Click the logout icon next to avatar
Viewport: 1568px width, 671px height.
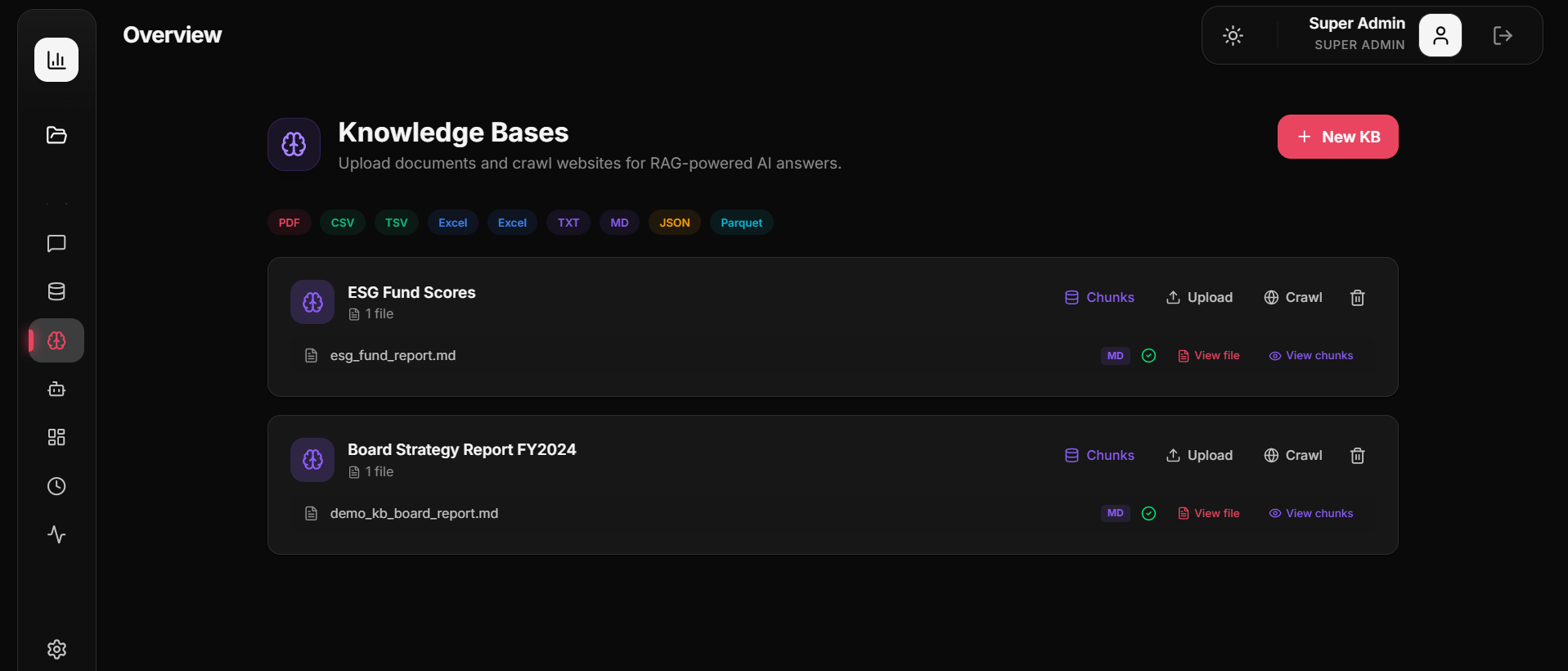click(1503, 35)
